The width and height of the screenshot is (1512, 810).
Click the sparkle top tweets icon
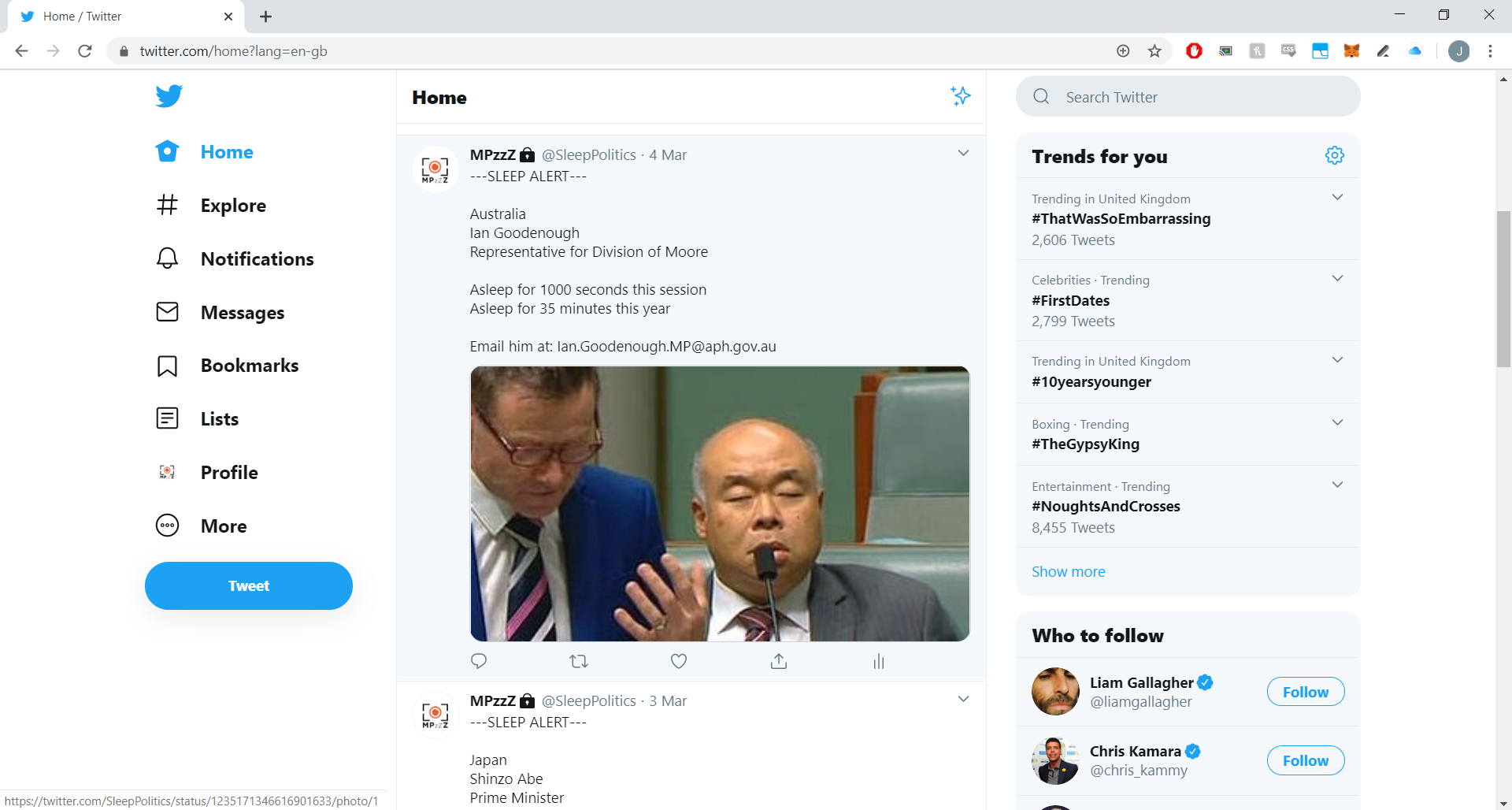click(x=960, y=96)
